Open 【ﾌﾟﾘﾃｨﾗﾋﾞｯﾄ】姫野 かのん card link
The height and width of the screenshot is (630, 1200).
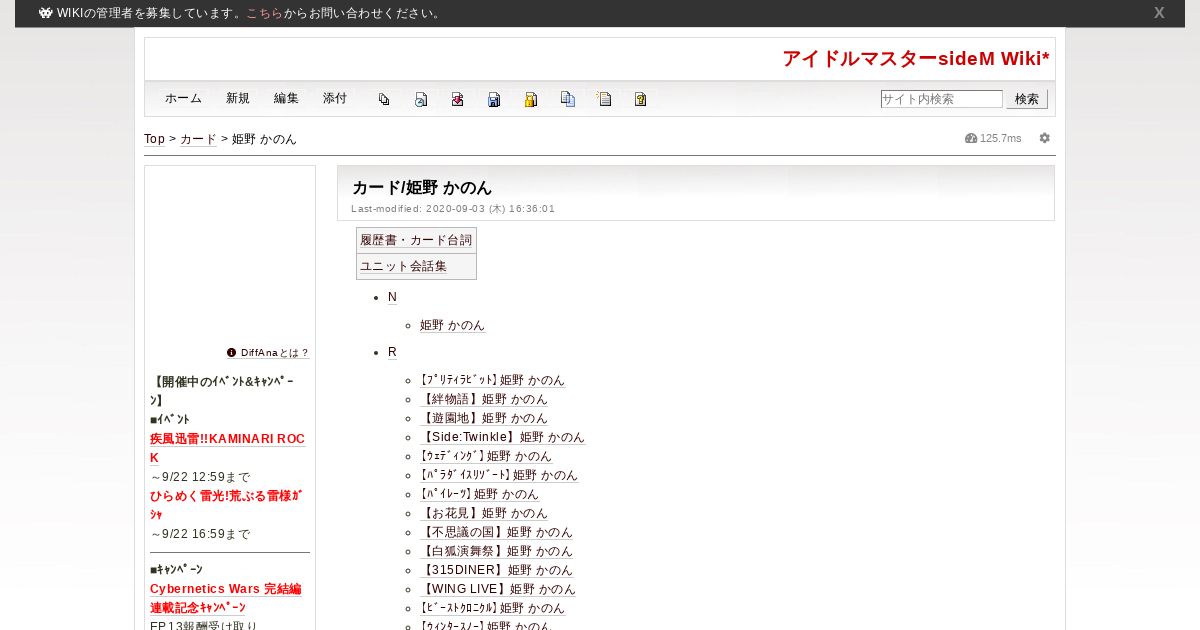pyautogui.click(x=492, y=380)
